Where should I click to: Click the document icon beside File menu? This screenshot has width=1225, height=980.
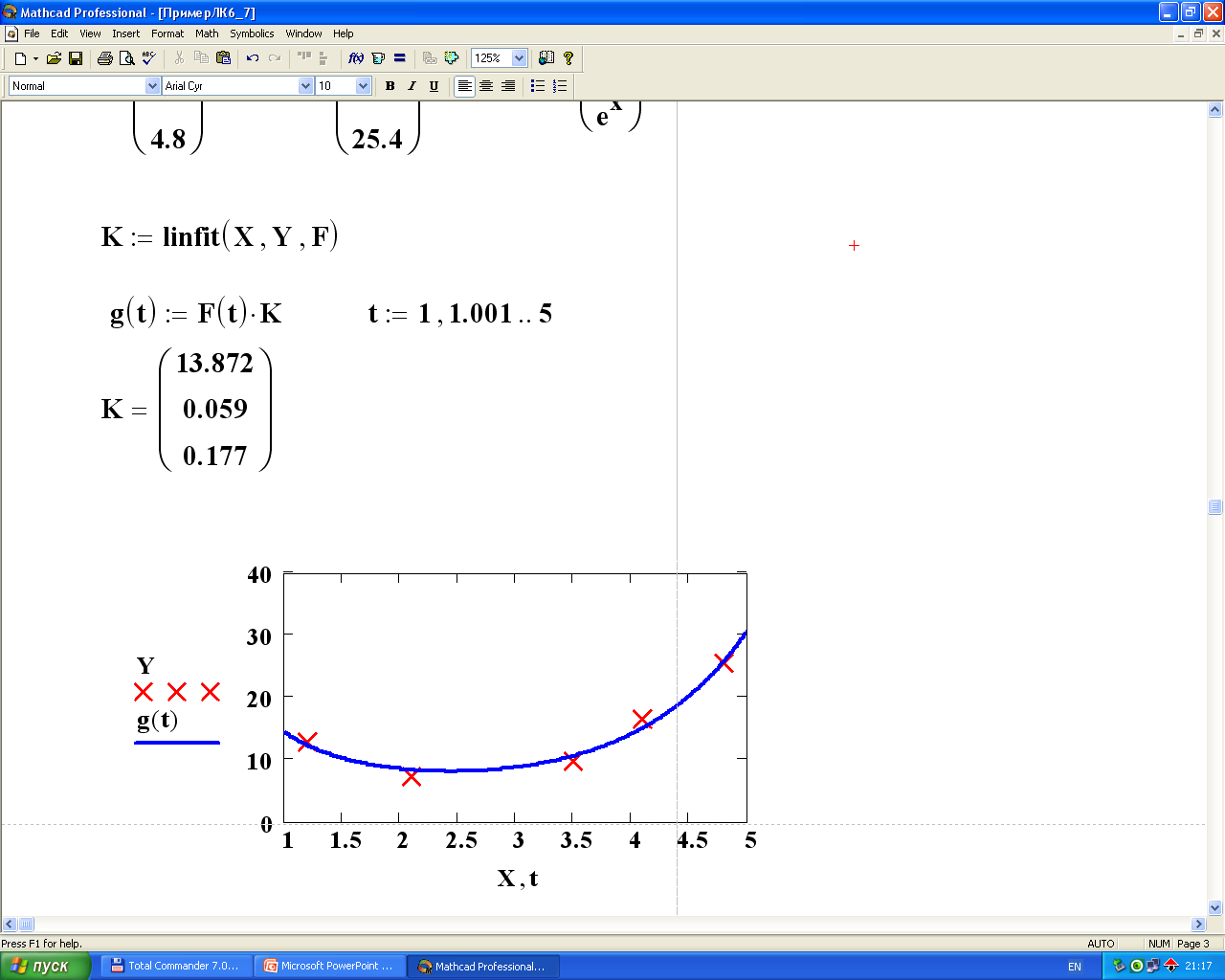pos(11,33)
